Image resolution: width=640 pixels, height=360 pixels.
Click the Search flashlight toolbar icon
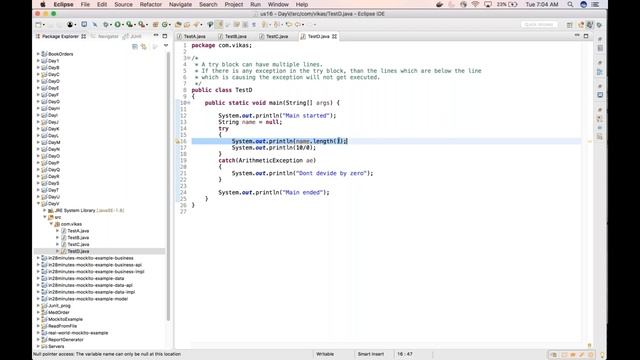(196, 25)
